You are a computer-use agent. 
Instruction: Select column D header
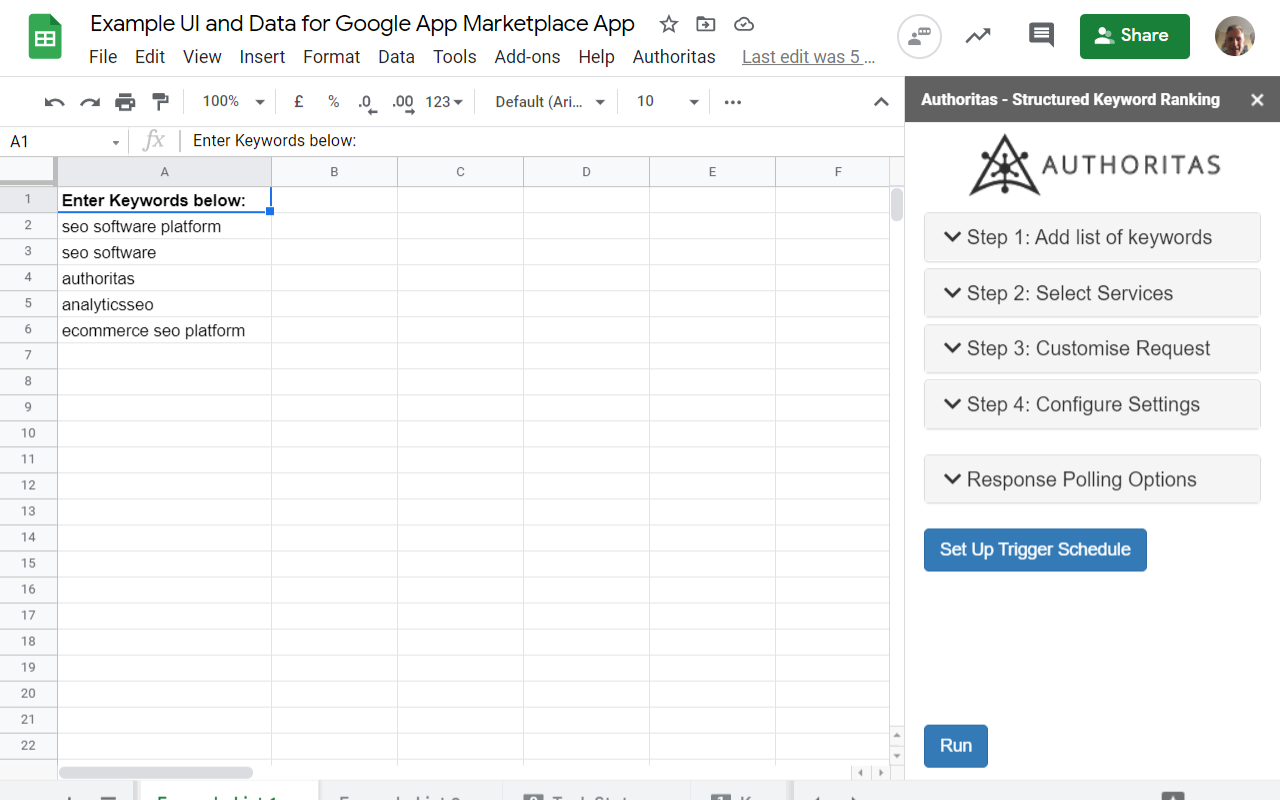click(x=587, y=172)
